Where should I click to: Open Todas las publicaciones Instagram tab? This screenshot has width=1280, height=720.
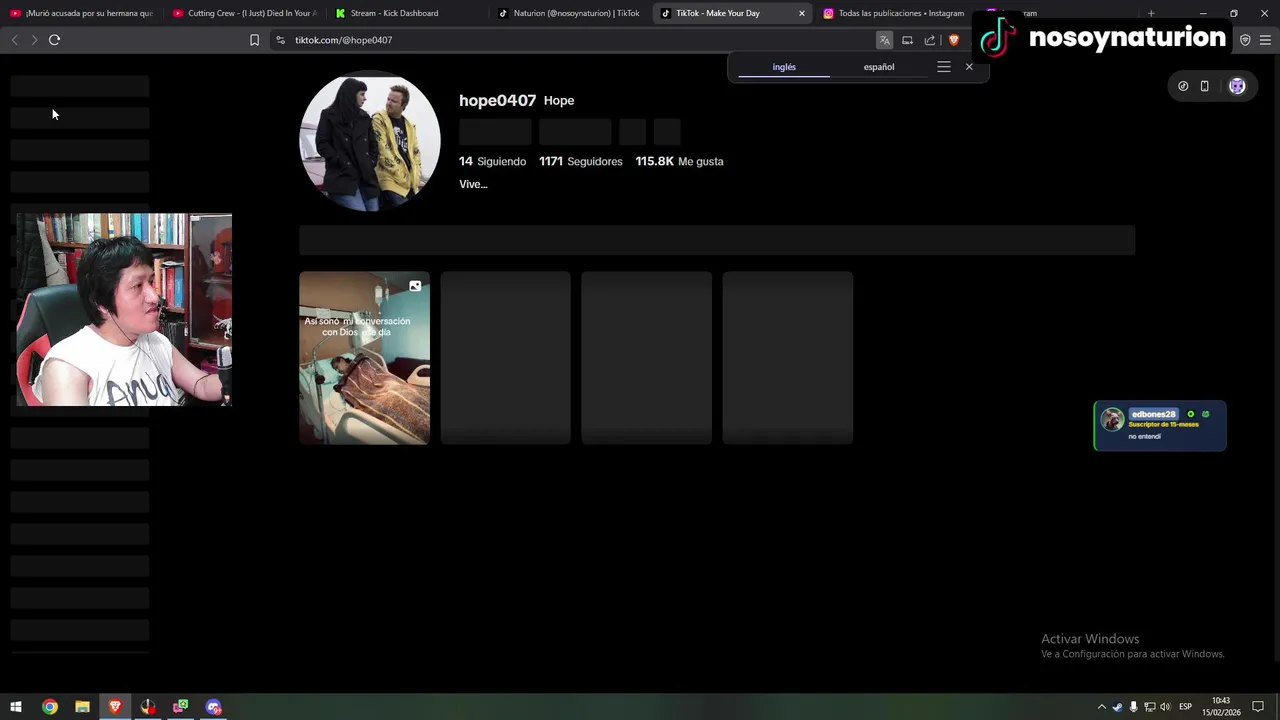pyautogui.click(x=894, y=13)
